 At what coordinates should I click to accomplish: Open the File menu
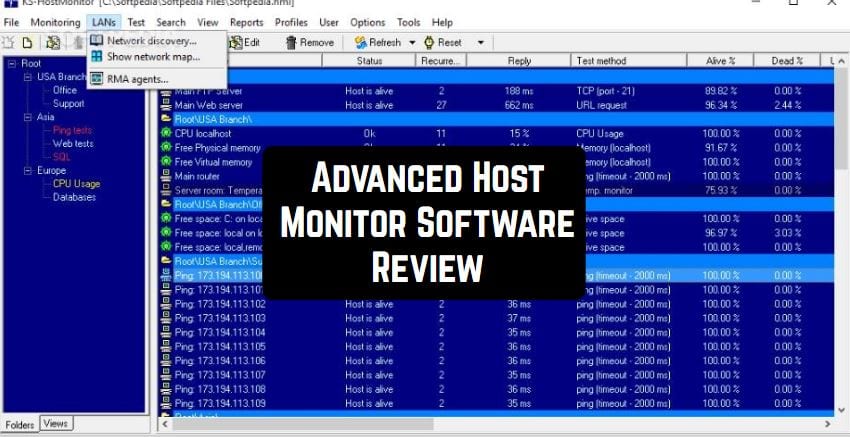(11, 23)
